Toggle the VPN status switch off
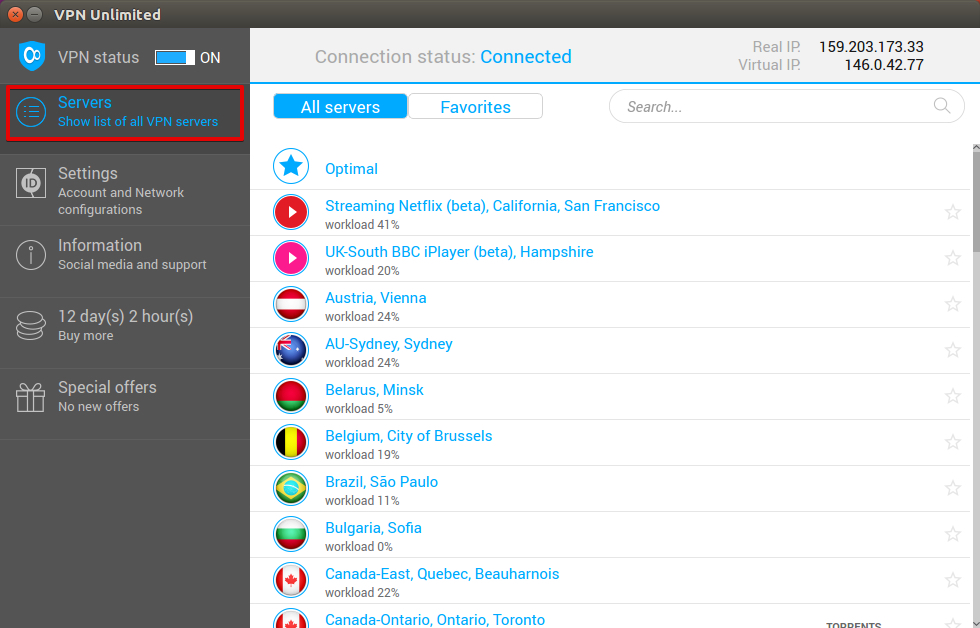Viewport: 980px width, 628px height. click(175, 57)
